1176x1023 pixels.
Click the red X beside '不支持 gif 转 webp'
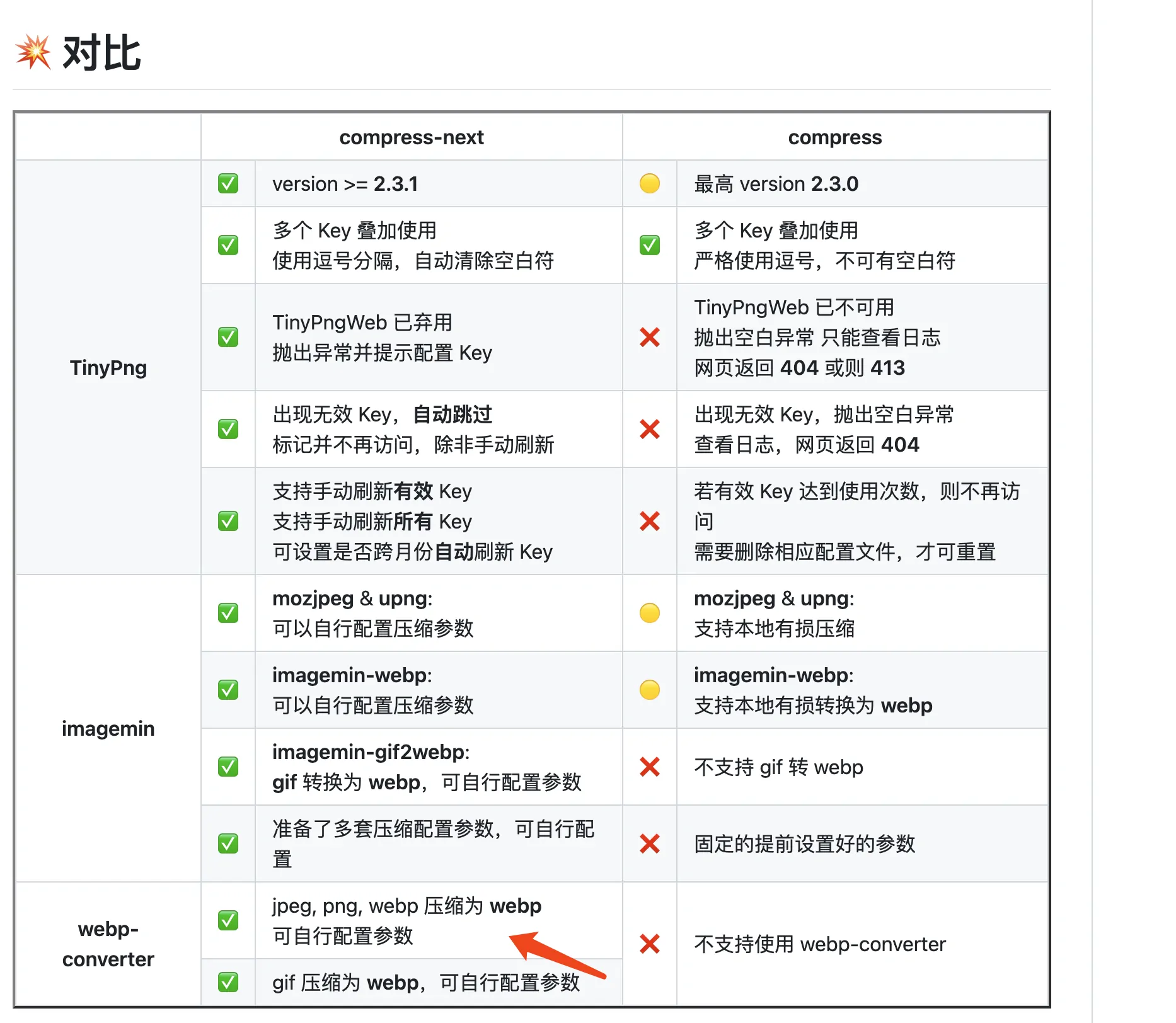click(650, 767)
